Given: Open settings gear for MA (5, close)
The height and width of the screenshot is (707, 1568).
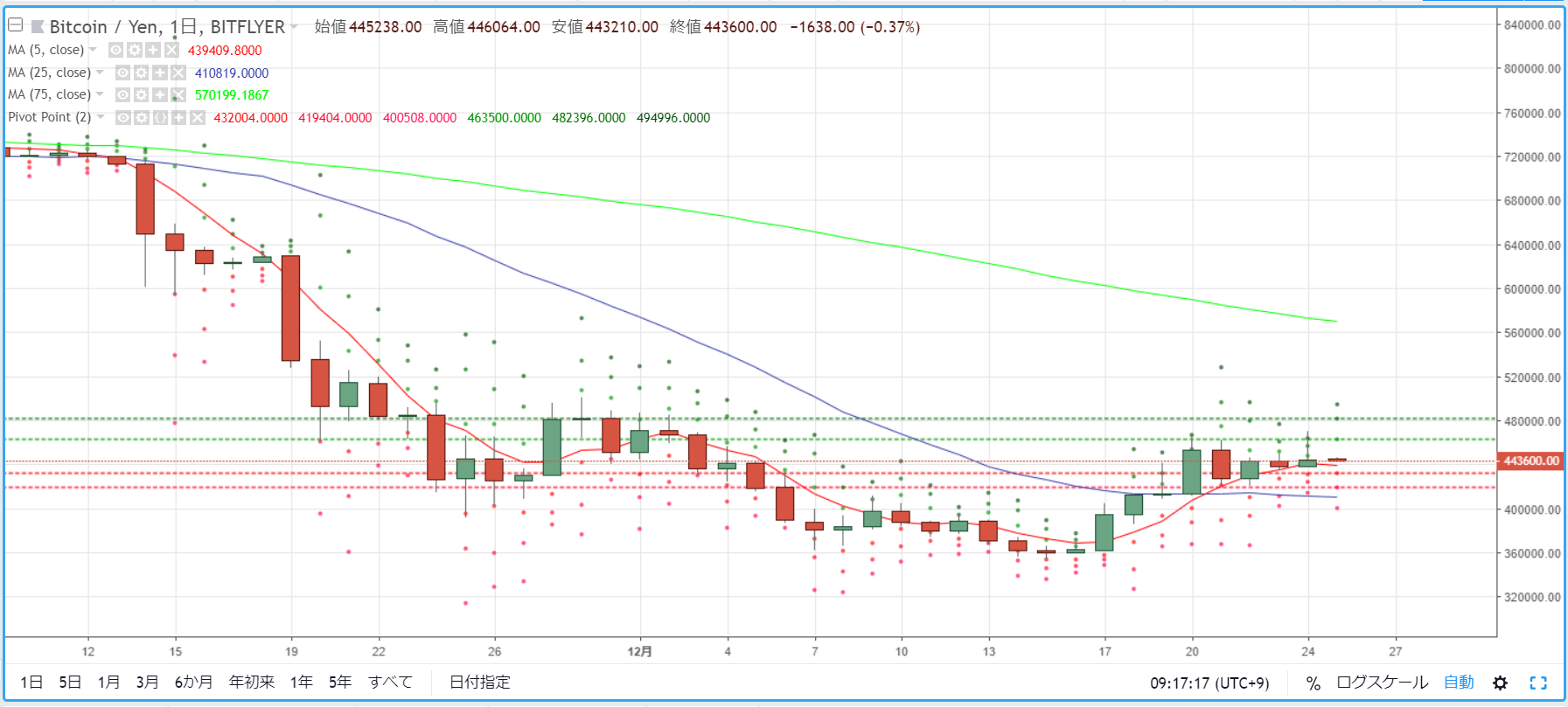Looking at the screenshot, I should pyautogui.click(x=135, y=50).
